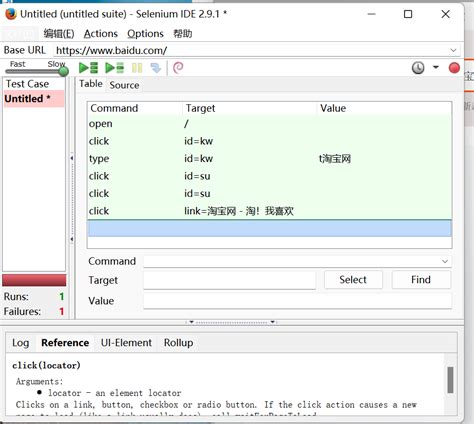
Task: Click the Firefox logo in title bar
Action: click(x=11, y=14)
